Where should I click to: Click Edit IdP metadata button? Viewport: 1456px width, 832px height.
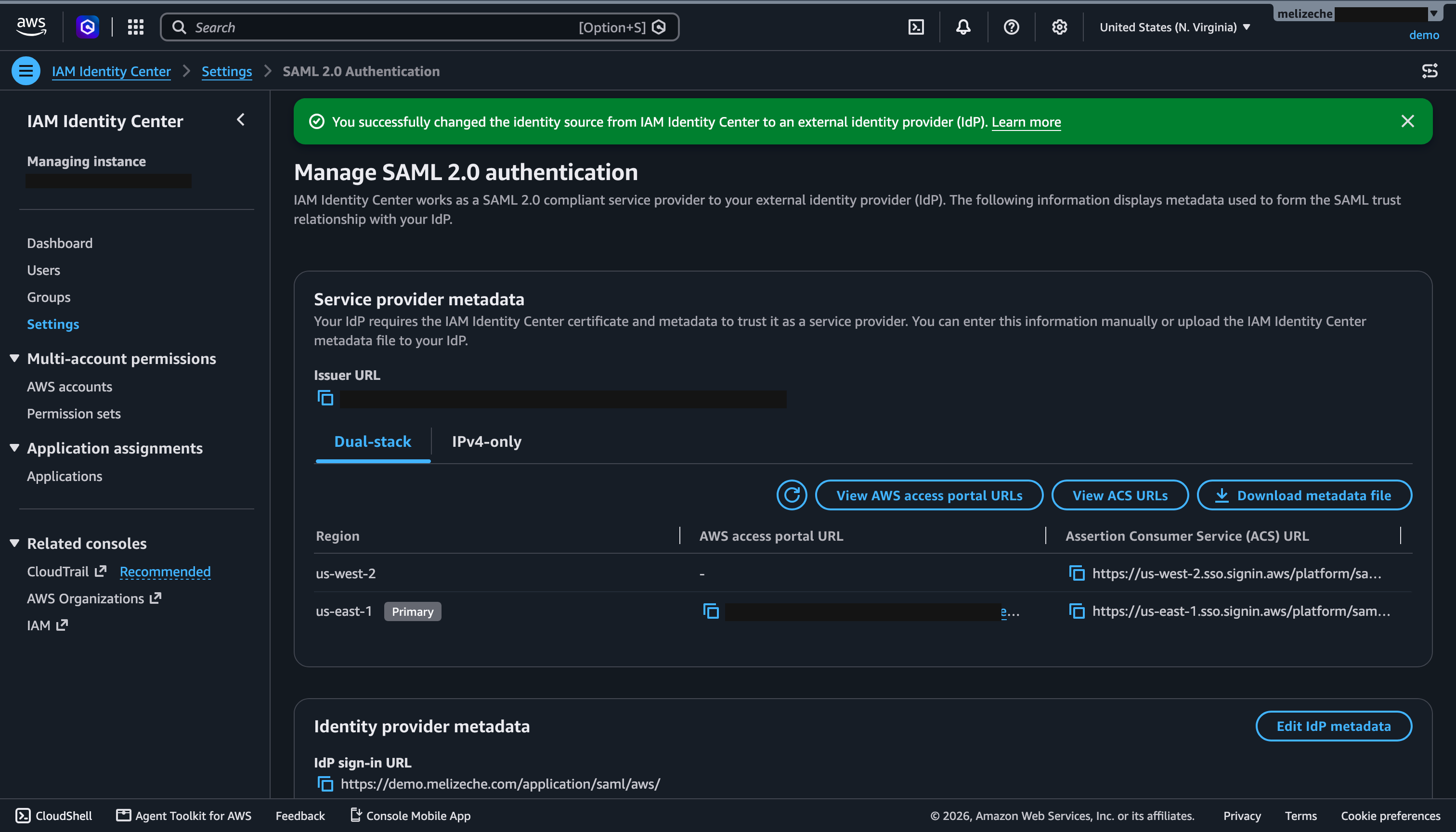pos(1334,726)
